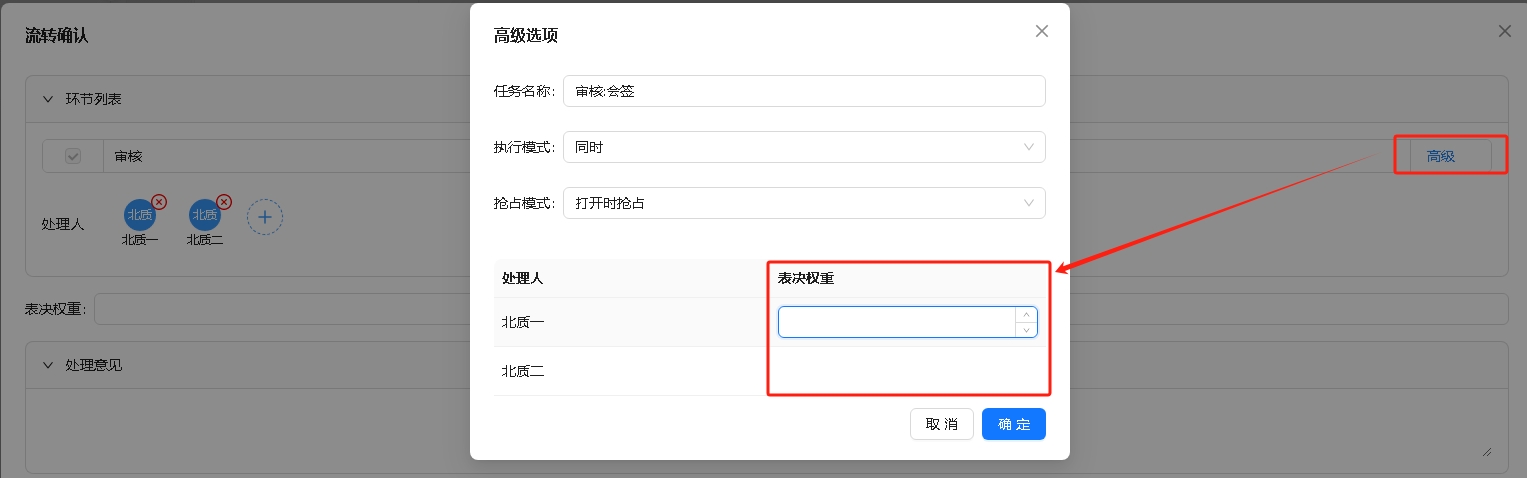Click the 北质二 表决权重 cell

coord(907,372)
